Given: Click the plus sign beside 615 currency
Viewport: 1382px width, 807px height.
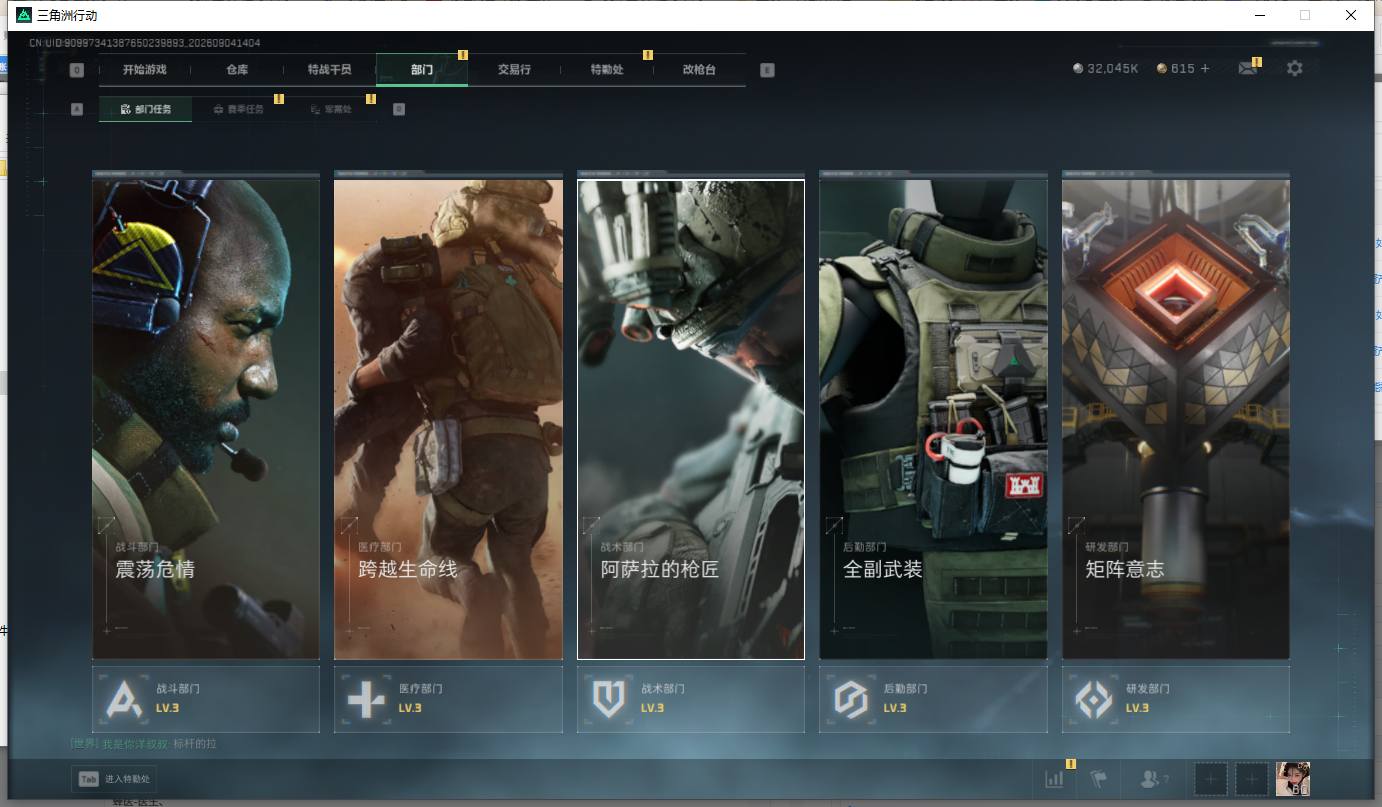Looking at the screenshot, I should tap(1205, 69).
